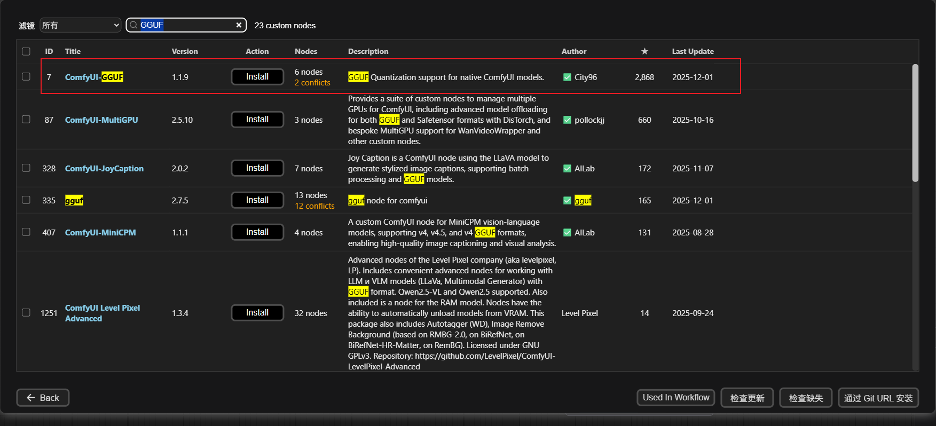Click the magnifier icon in the search box
The width and height of the screenshot is (936, 426).
[x=134, y=23]
